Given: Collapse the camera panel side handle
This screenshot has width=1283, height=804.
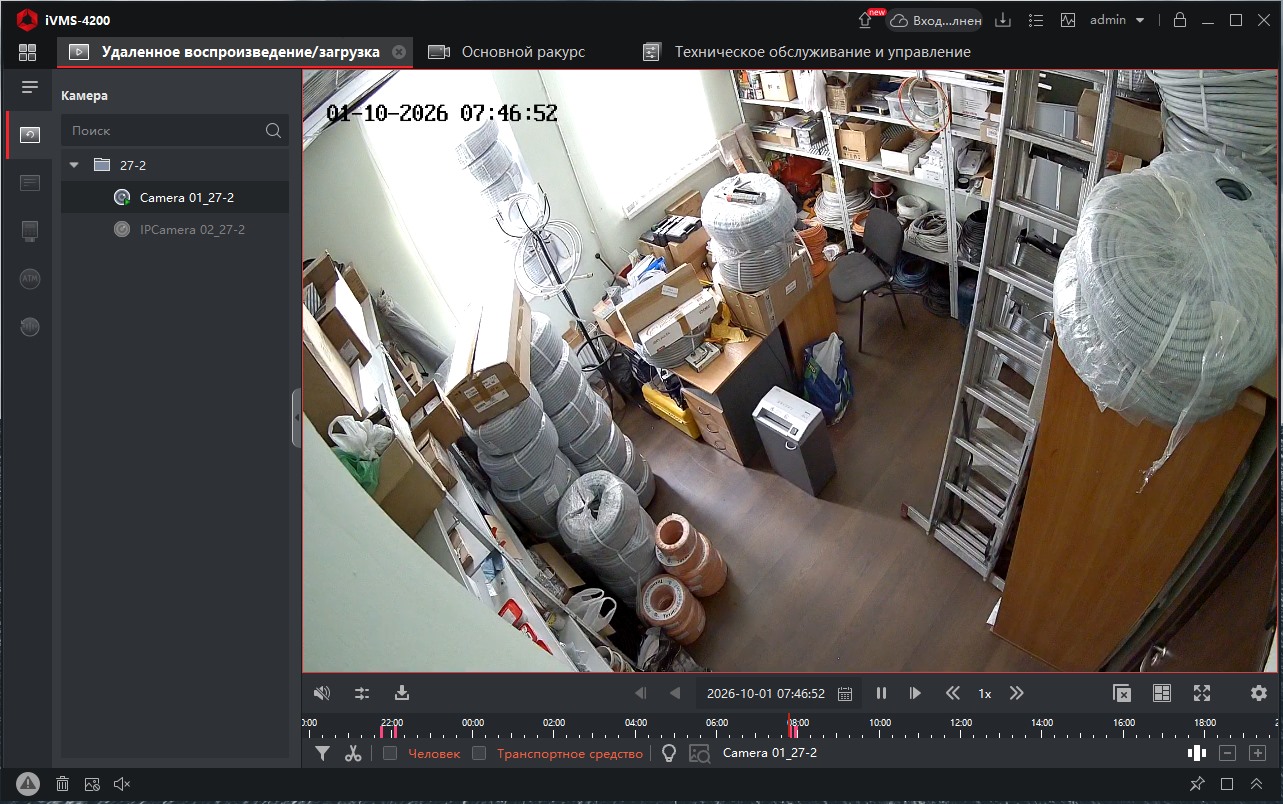Looking at the screenshot, I should [x=296, y=418].
